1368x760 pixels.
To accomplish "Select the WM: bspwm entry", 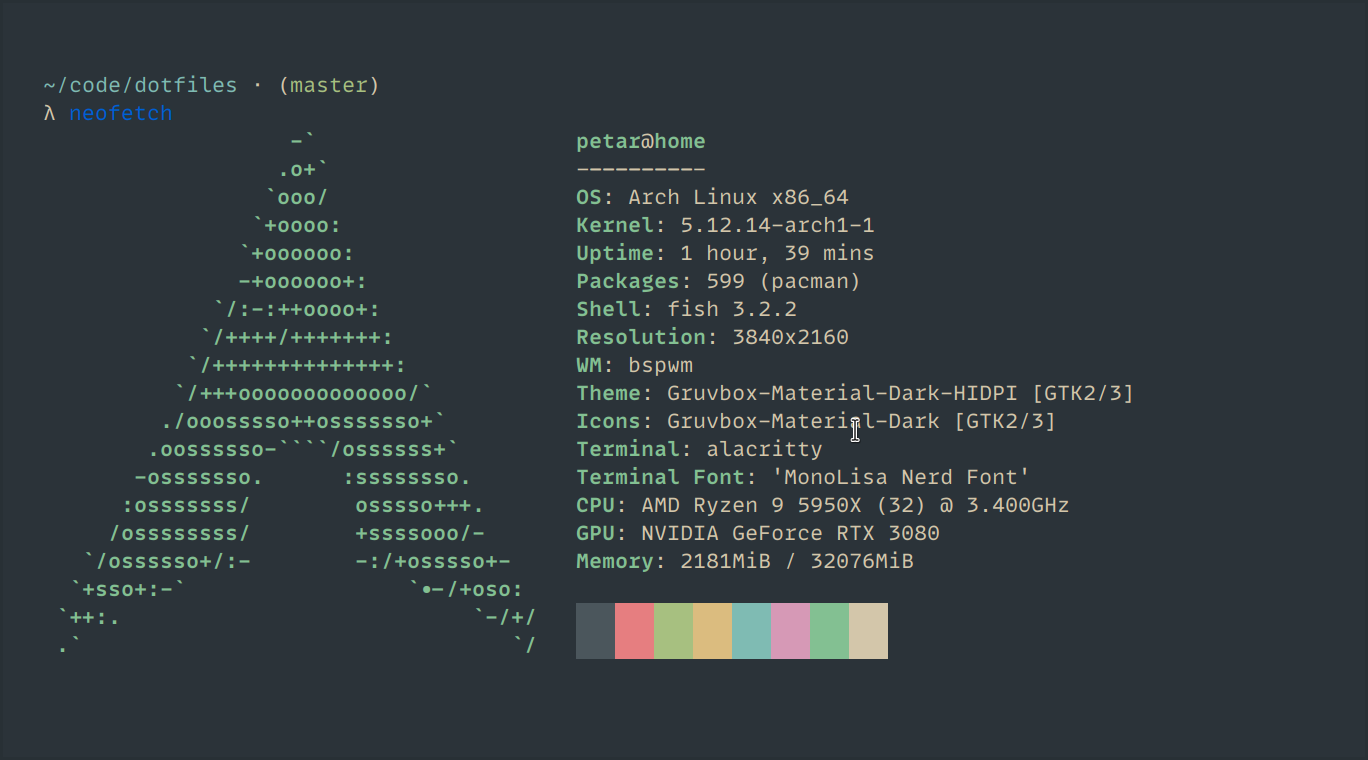I will 634,365.
